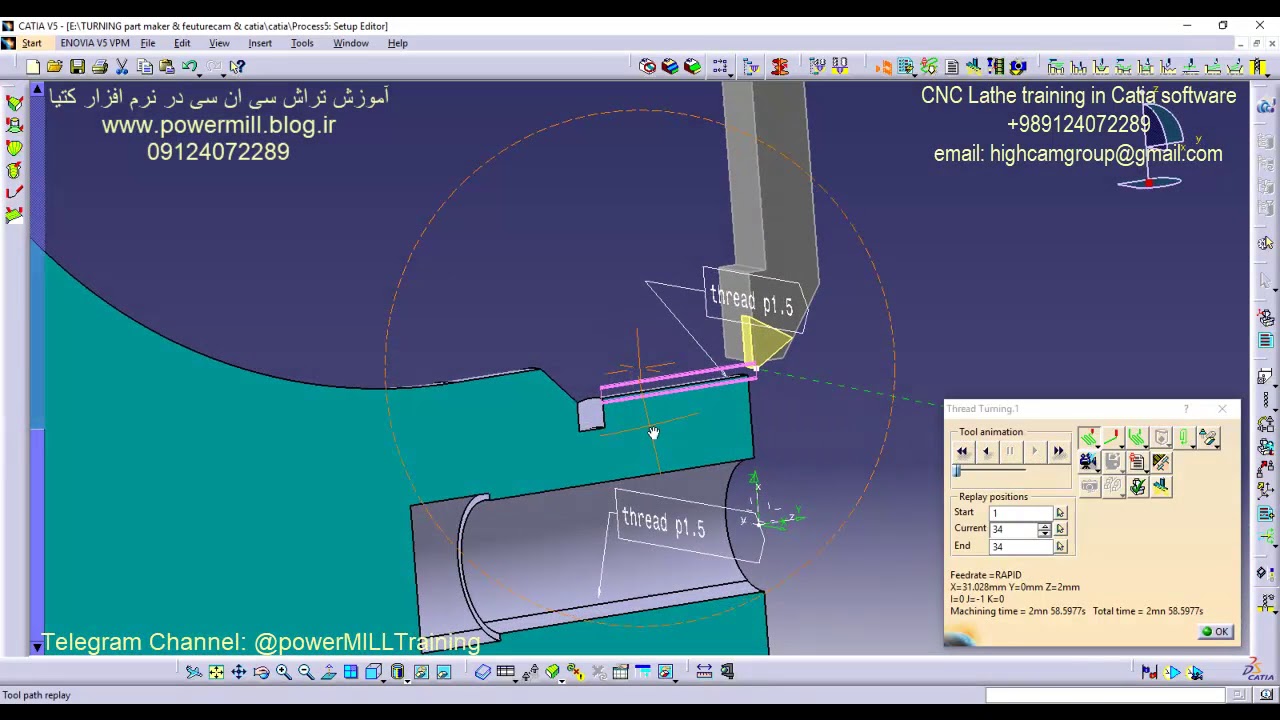Rewind tool animation to start
Image resolution: width=1280 pixels, height=720 pixels.
pyautogui.click(x=962, y=452)
